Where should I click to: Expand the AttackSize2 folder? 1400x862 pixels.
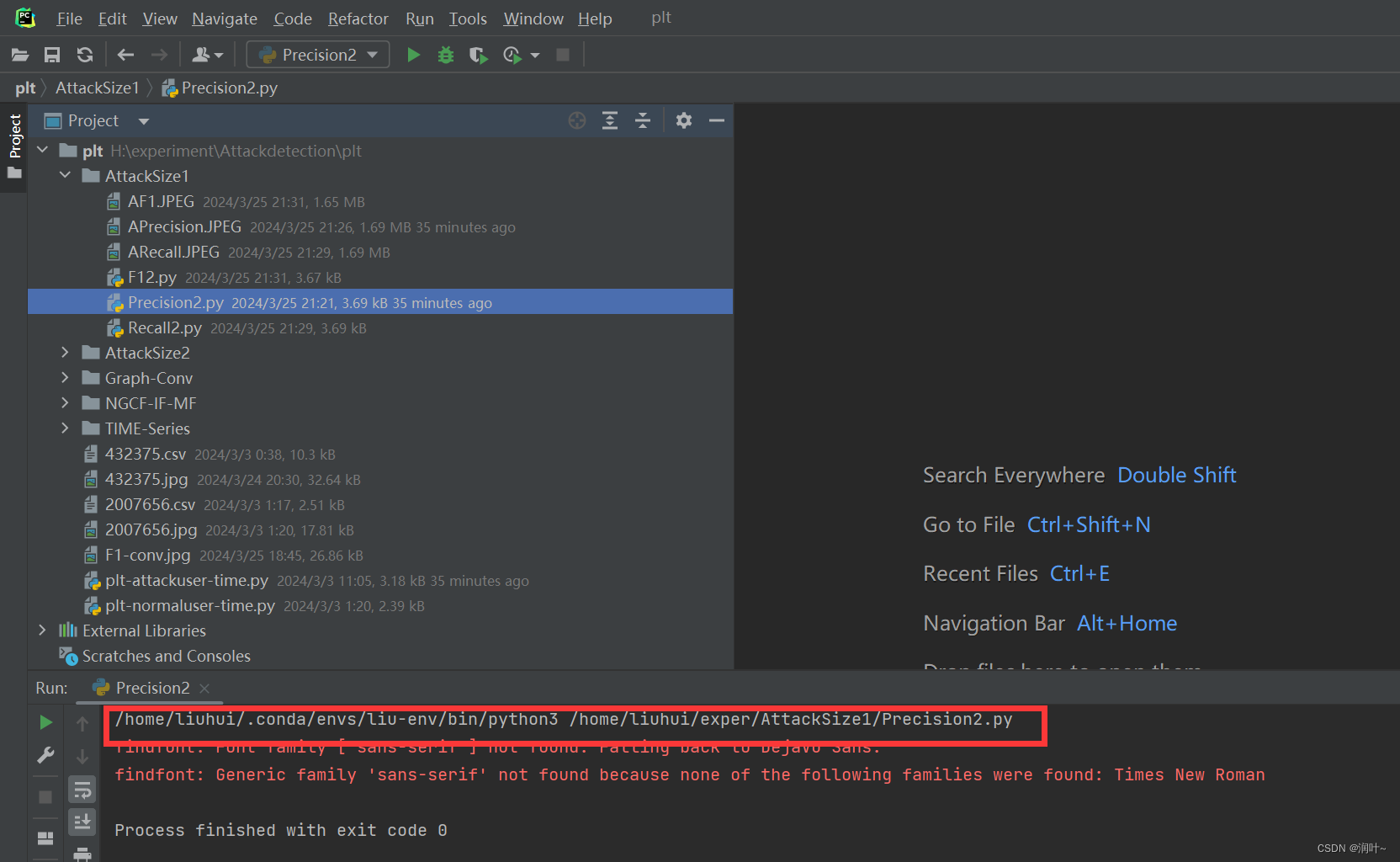(66, 353)
